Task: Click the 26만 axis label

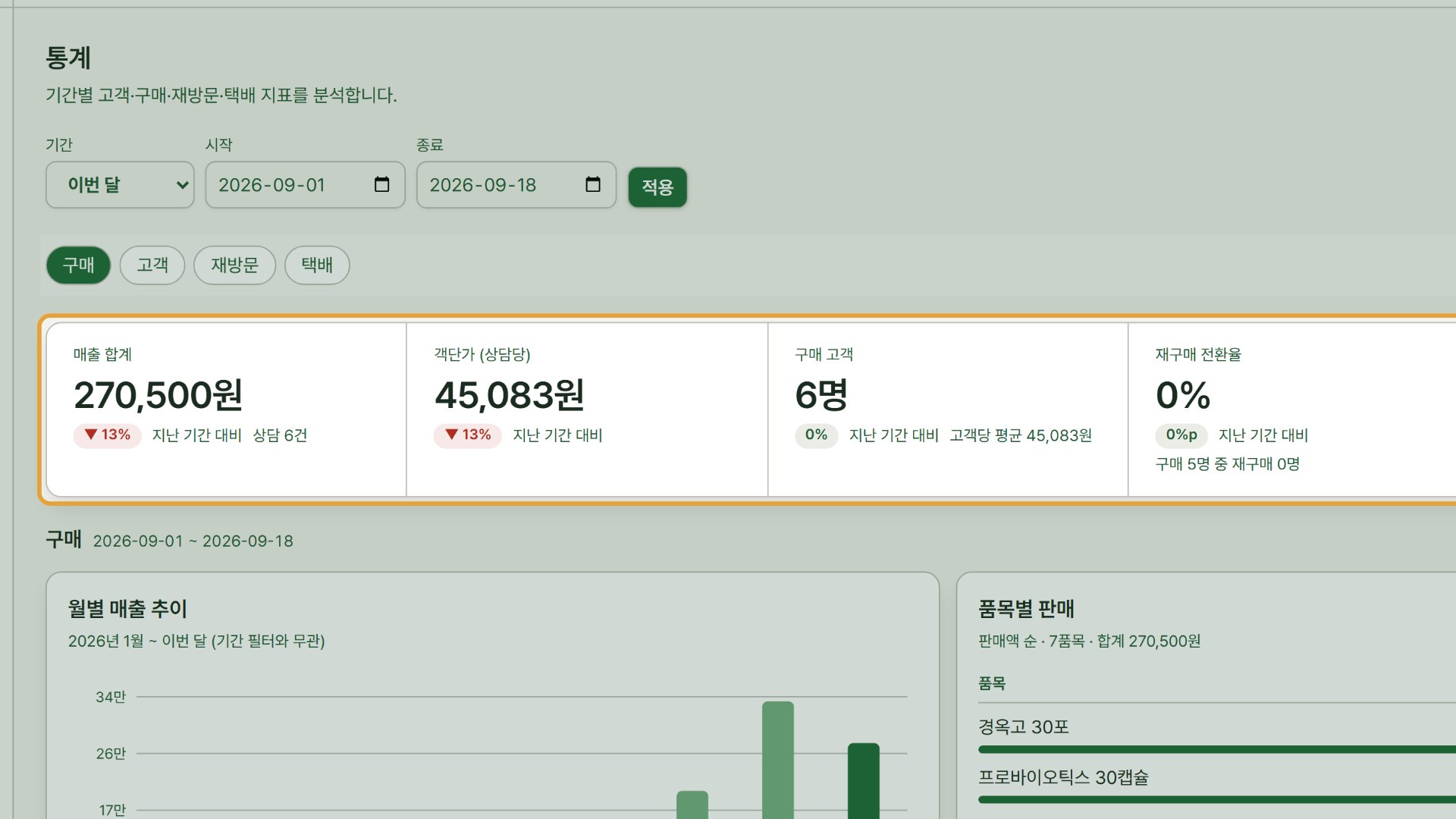Action: coord(111,754)
